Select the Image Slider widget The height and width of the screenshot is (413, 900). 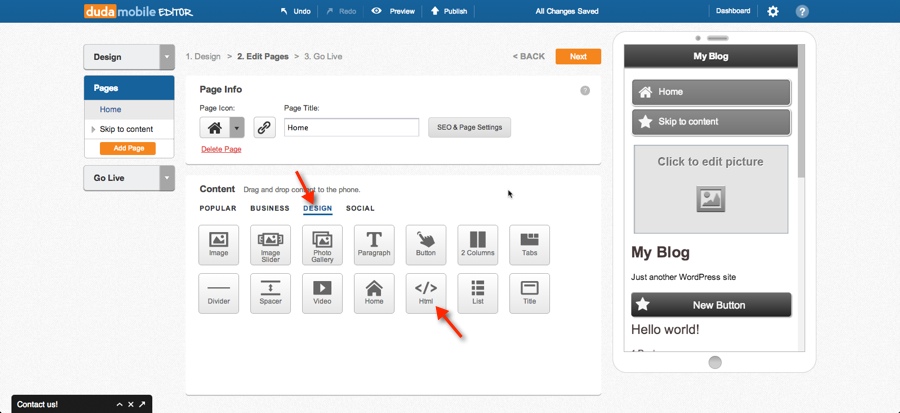pos(270,245)
